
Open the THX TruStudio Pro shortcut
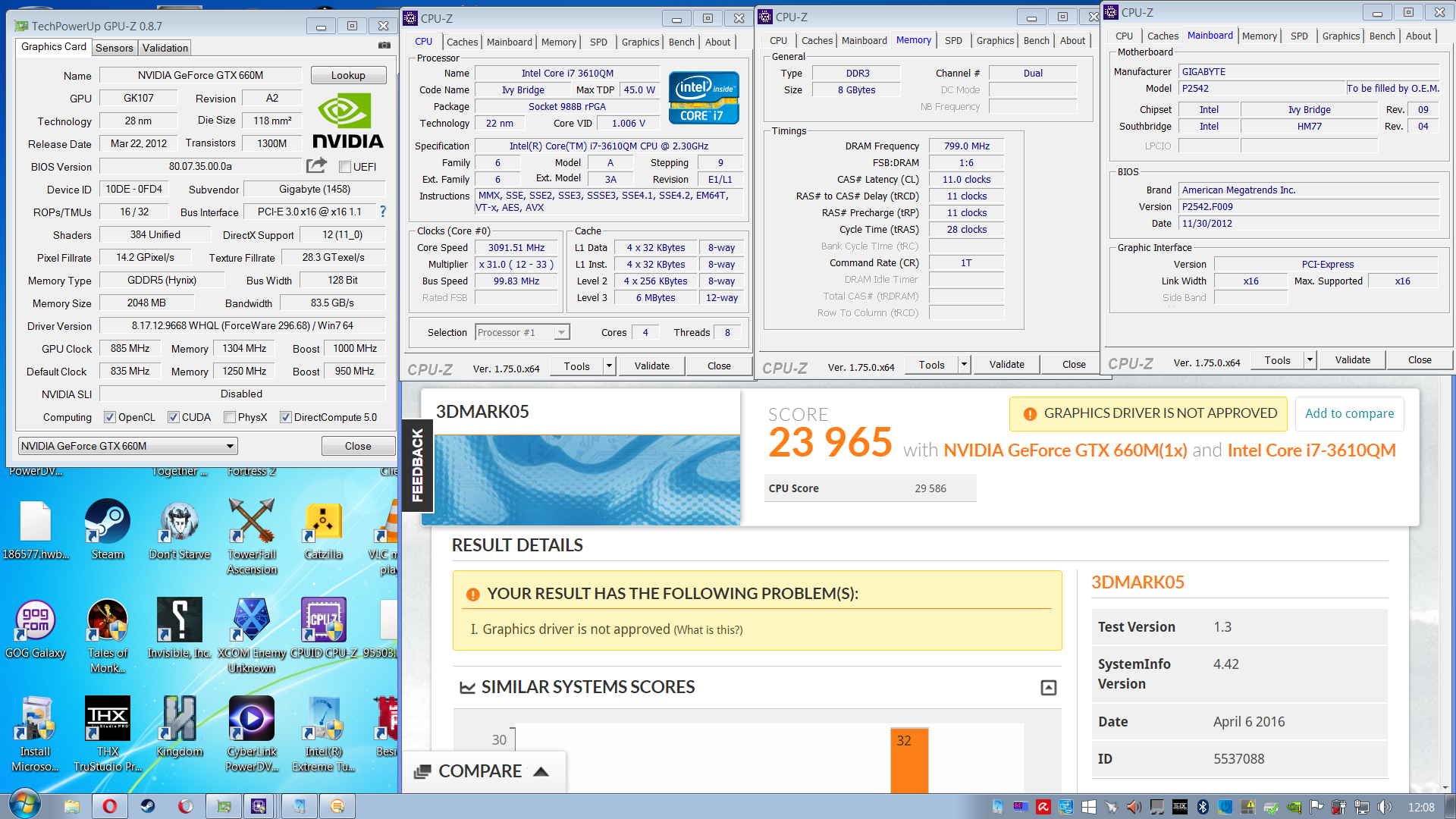coord(107,733)
